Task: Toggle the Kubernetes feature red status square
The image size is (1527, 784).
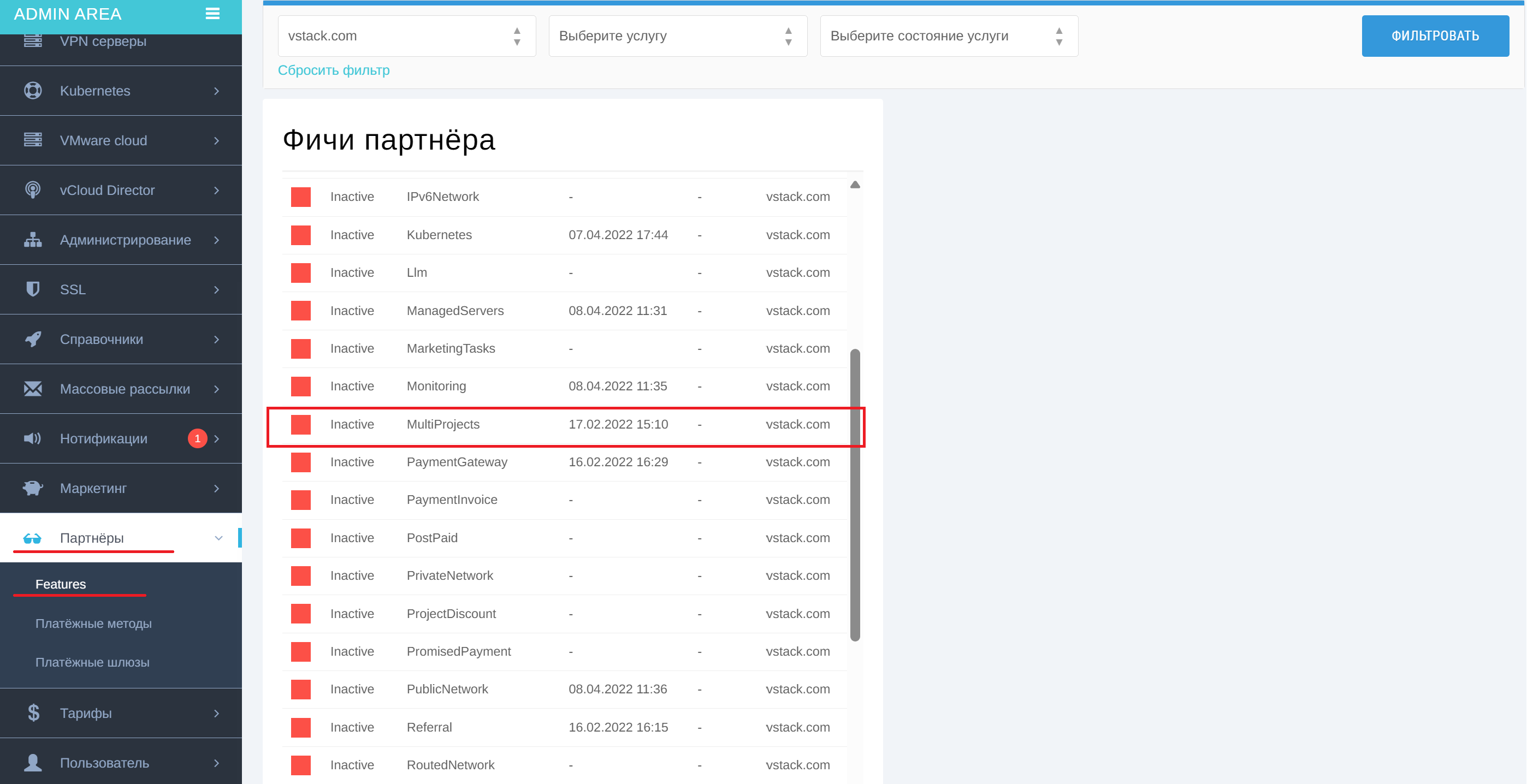Action: coord(300,235)
